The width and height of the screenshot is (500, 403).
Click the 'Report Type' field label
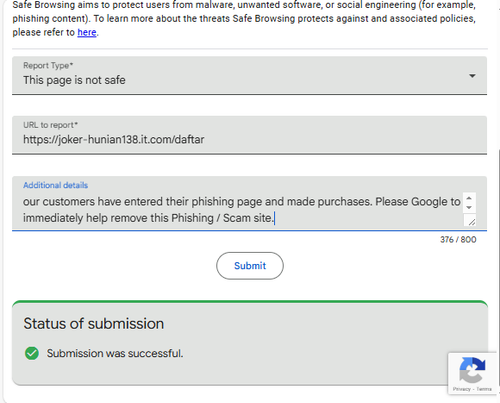click(48, 66)
